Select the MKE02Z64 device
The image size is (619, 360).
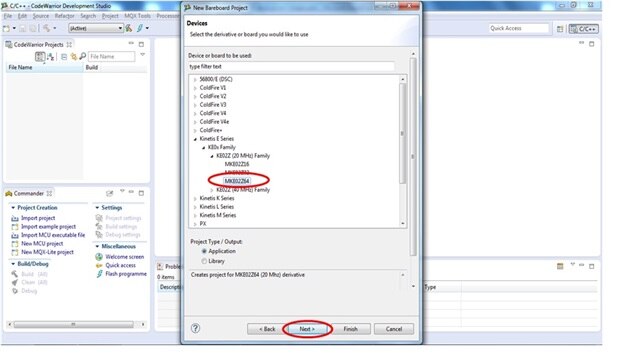pos(237,181)
